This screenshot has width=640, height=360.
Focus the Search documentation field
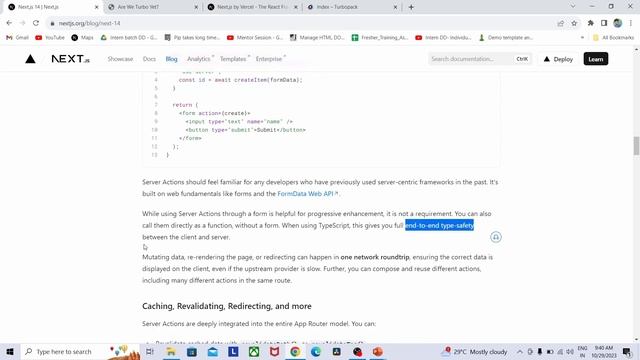point(480,59)
